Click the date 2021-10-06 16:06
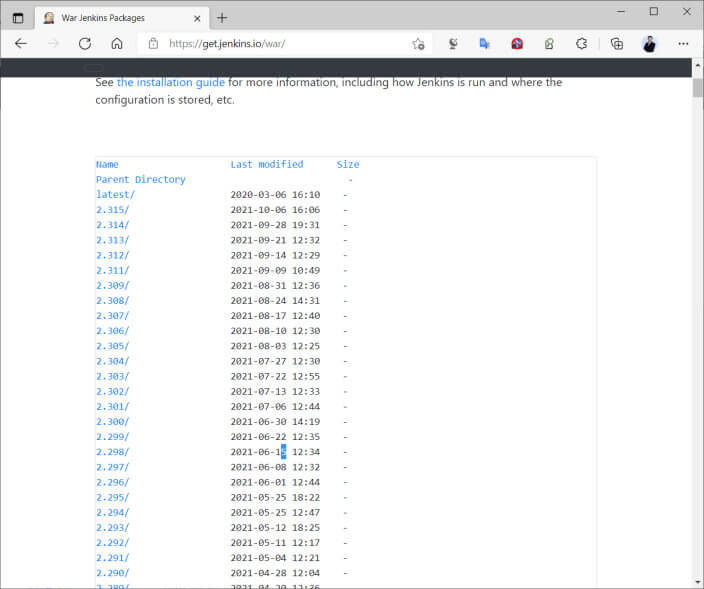 [x=275, y=210]
